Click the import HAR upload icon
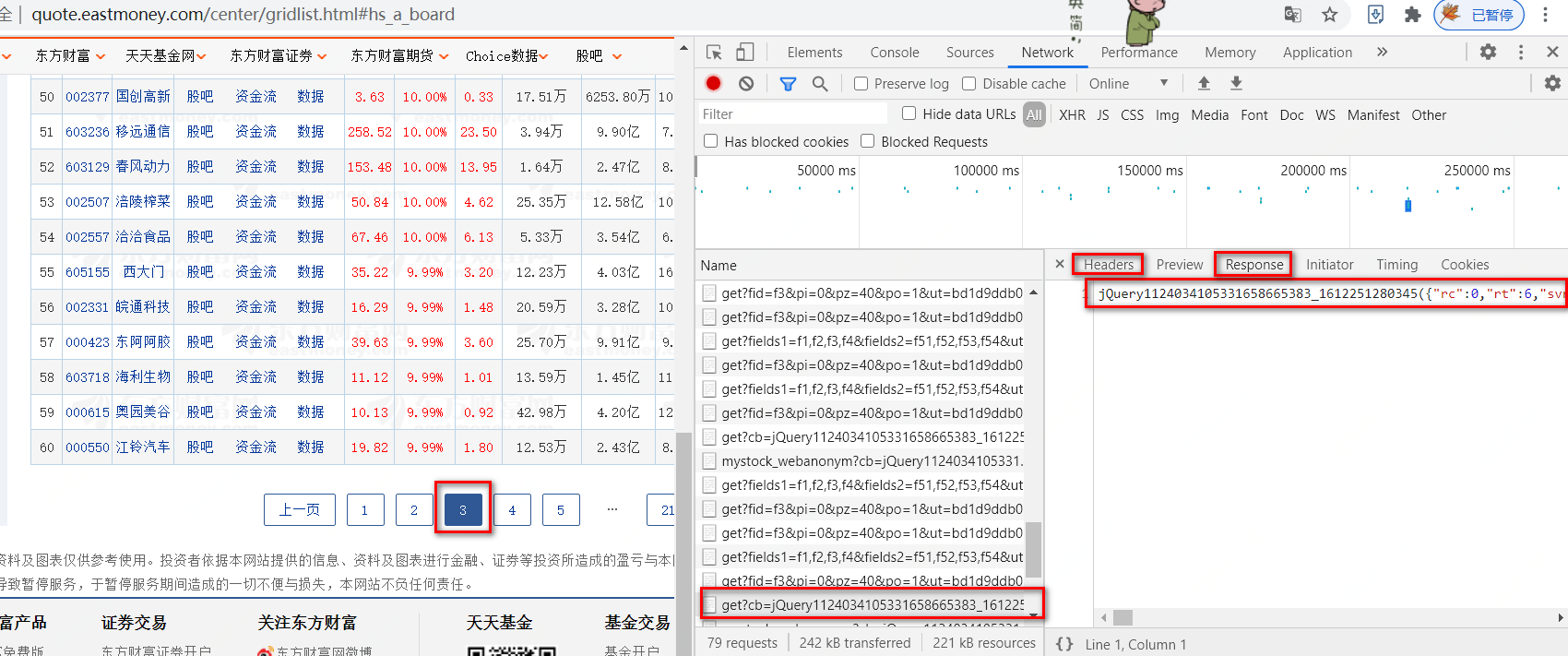The width and height of the screenshot is (1568, 656). click(x=1204, y=83)
